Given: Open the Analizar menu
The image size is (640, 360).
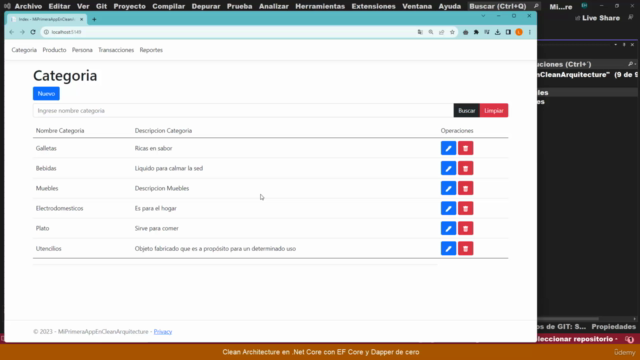Looking at the screenshot, I should [273, 6].
